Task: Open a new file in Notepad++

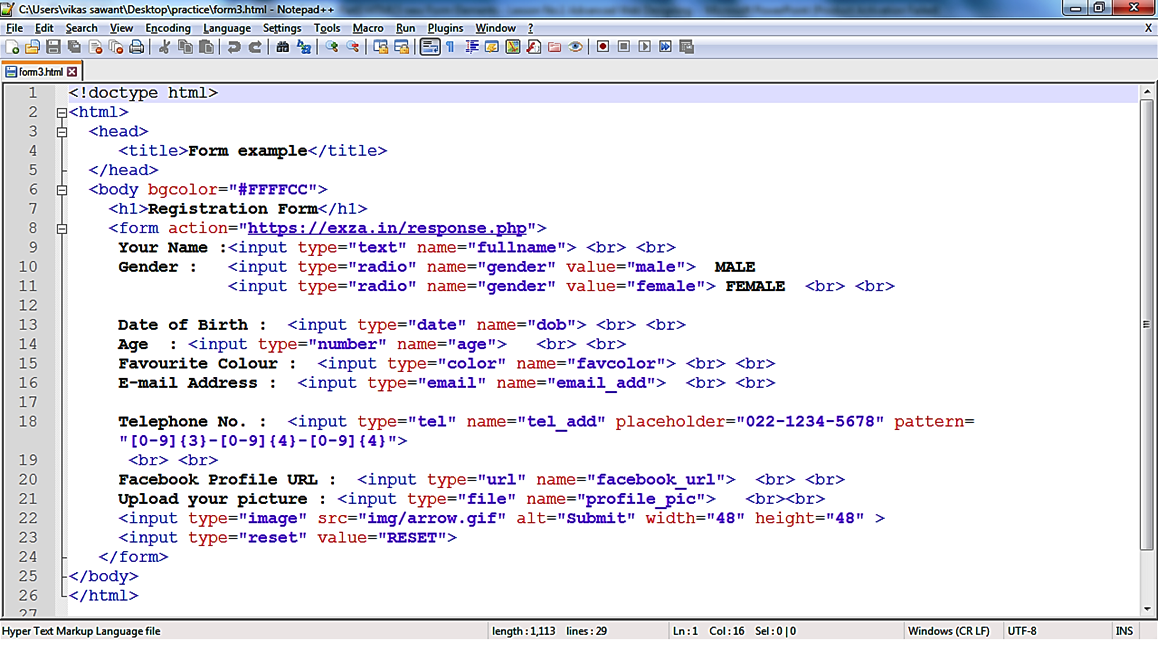Action: point(11,46)
